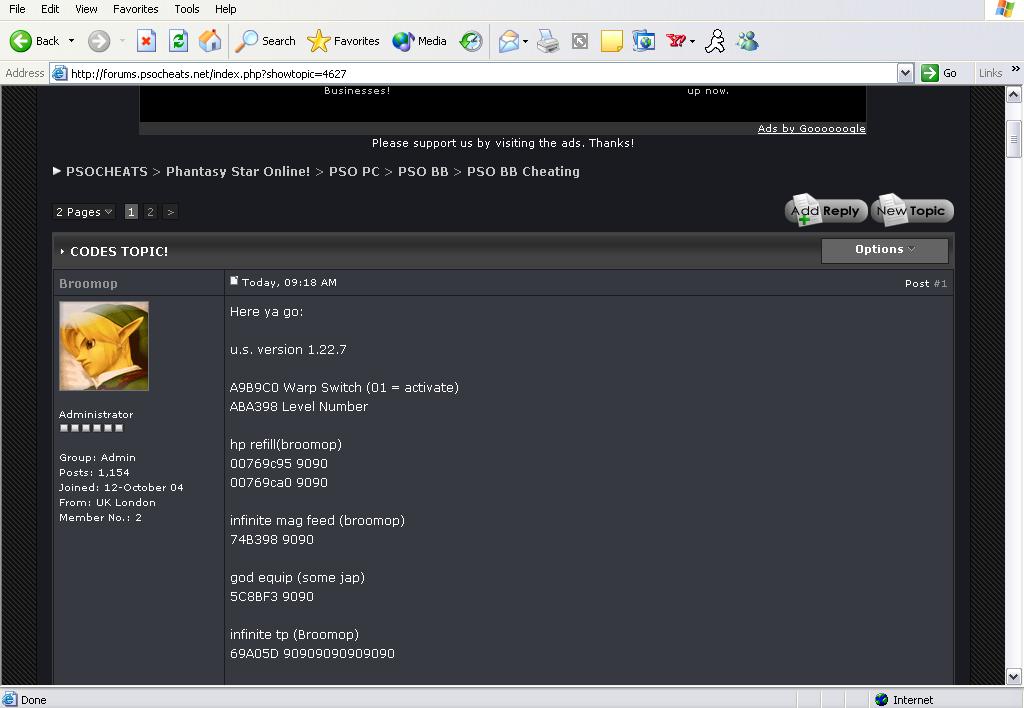The height and width of the screenshot is (708, 1024).
Task: Expand the Yahoo toolbar dropdown arrow
Action: tap(692, 41)
